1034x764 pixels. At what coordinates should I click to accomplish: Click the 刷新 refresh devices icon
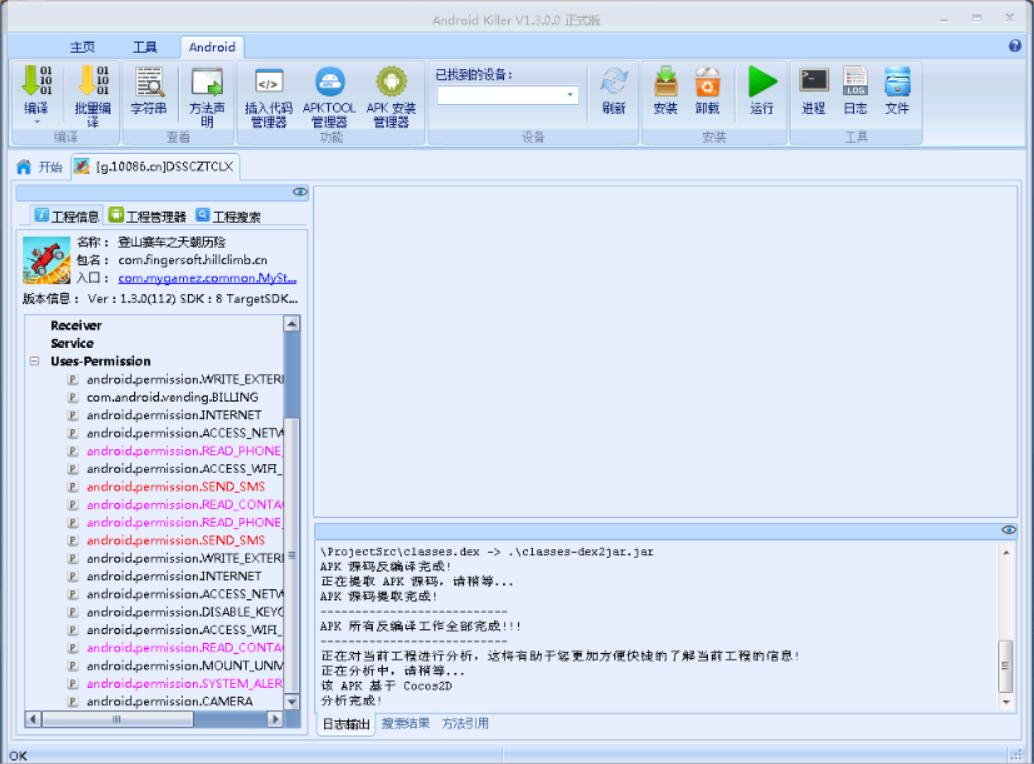614,82
